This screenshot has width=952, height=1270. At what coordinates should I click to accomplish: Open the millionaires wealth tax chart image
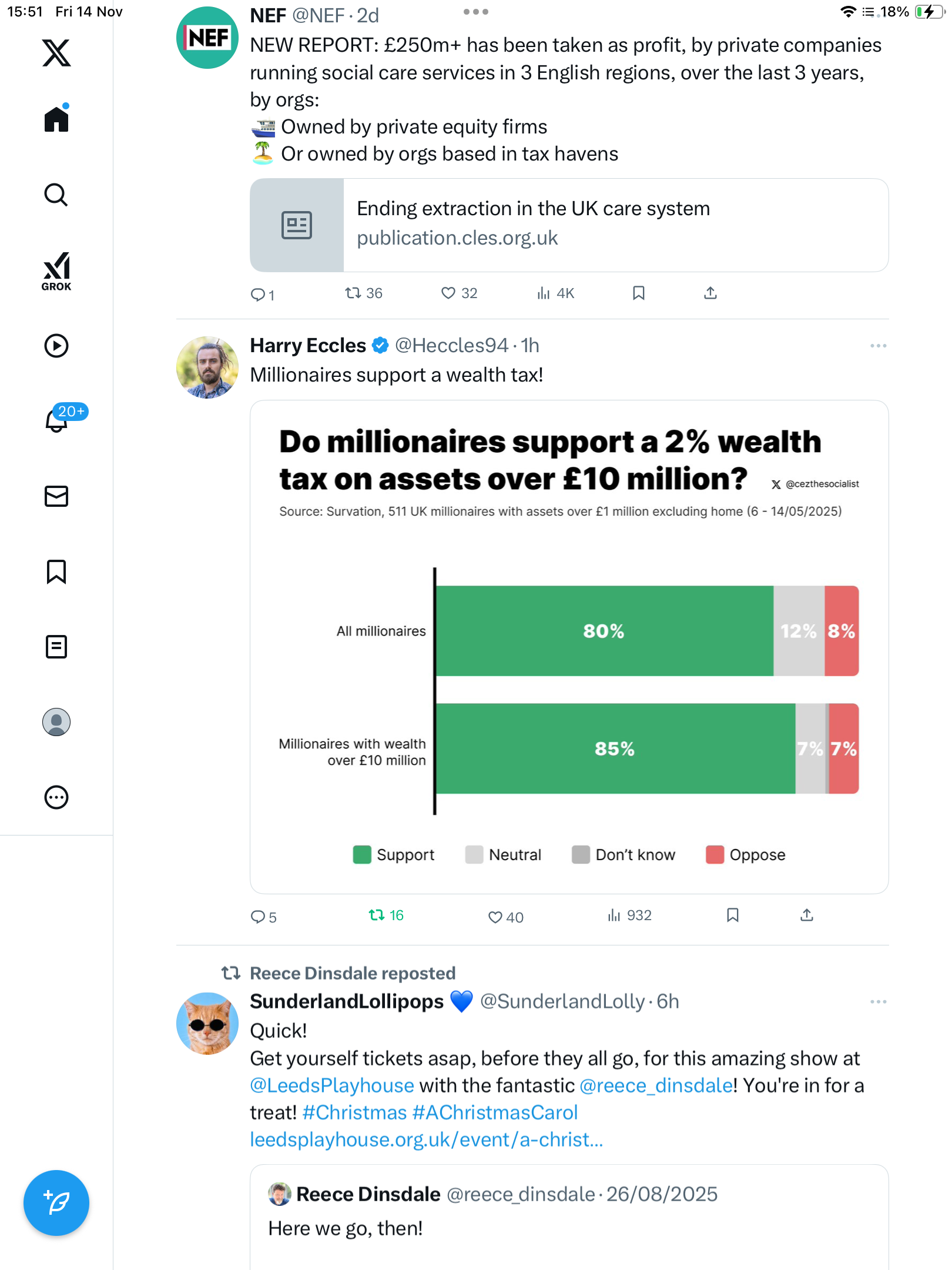[569, 647]
